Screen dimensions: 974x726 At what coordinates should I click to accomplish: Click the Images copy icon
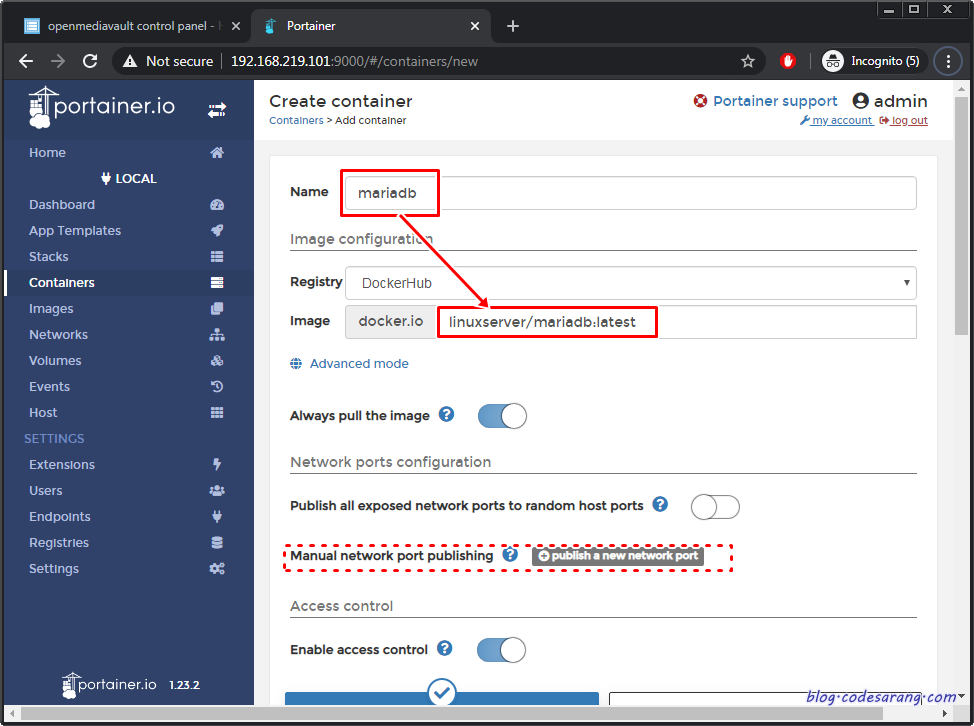(x=217, y=309)
